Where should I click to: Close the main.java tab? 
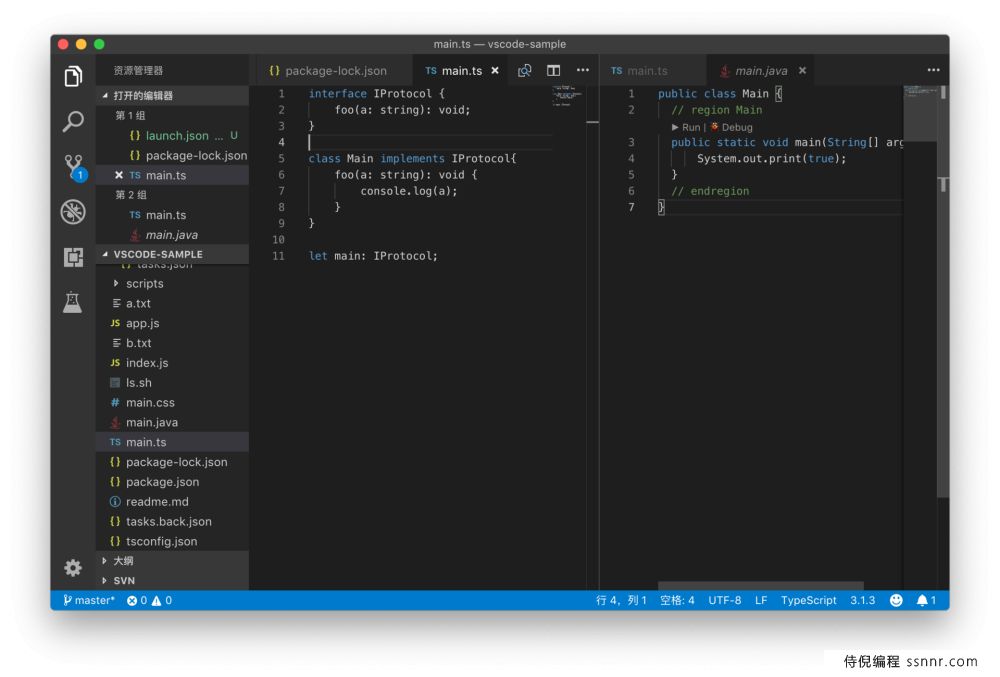(x=802, y=71)
